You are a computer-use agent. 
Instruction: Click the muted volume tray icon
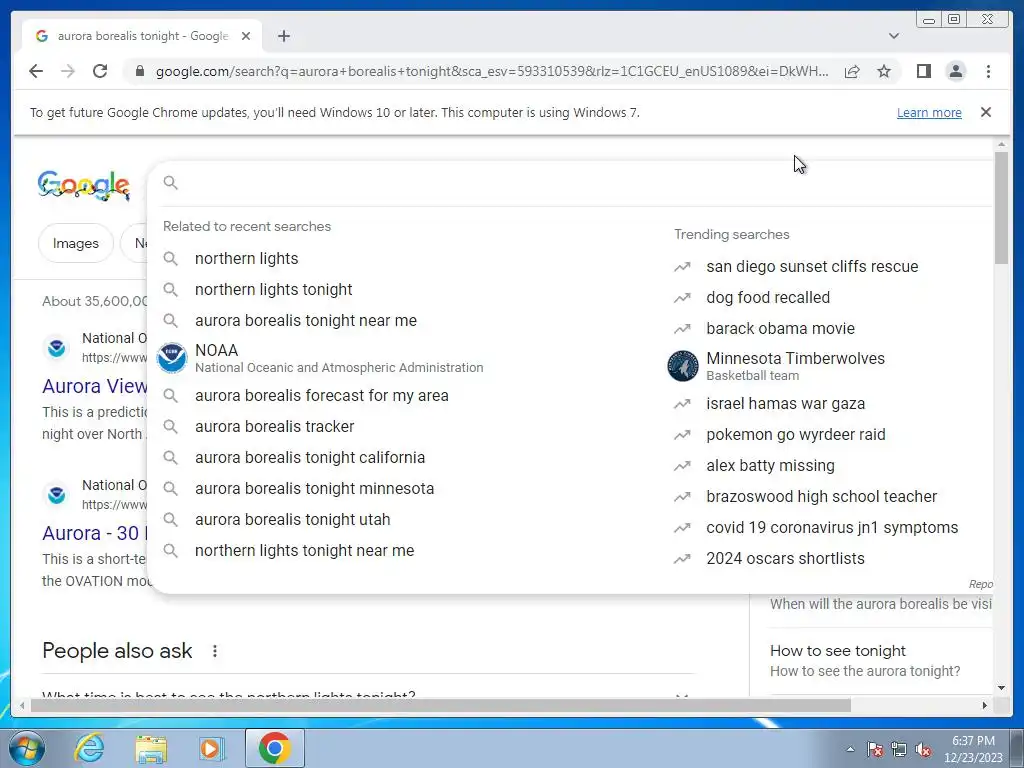[923, 750]
